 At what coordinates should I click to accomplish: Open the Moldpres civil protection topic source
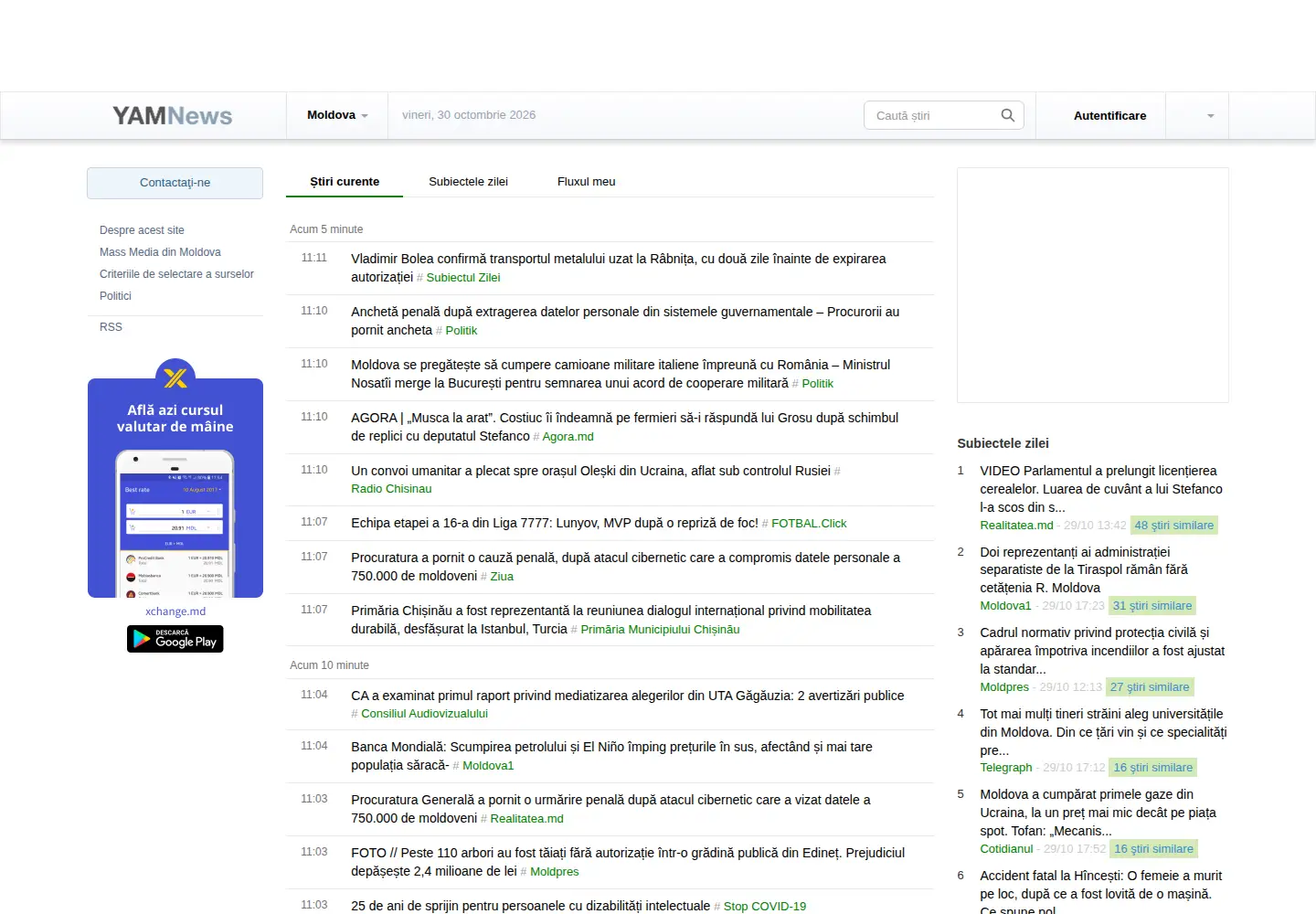pyautogui.click(x=1004, y=687)
